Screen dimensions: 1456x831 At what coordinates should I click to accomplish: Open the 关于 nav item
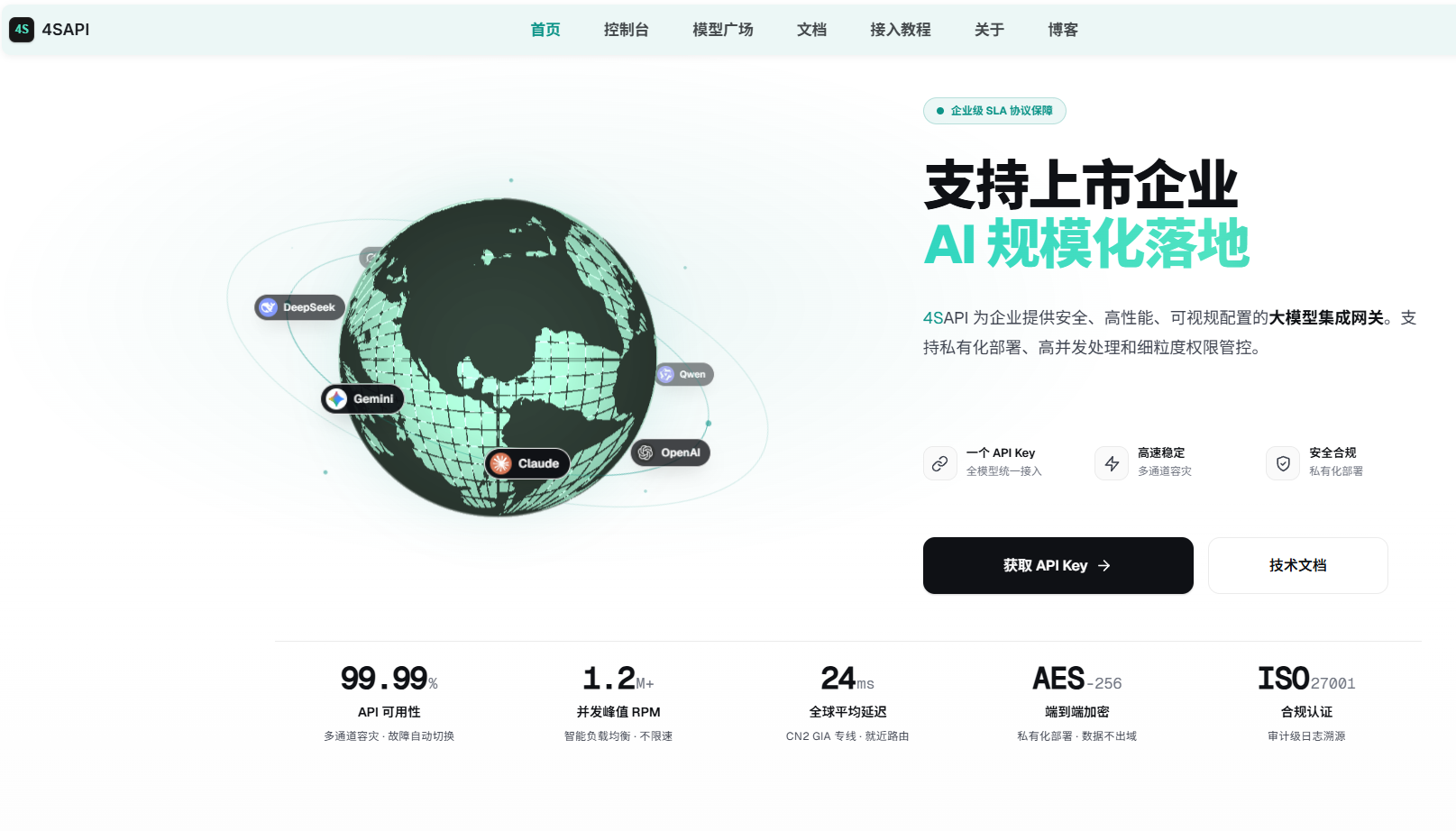point(989,30)
